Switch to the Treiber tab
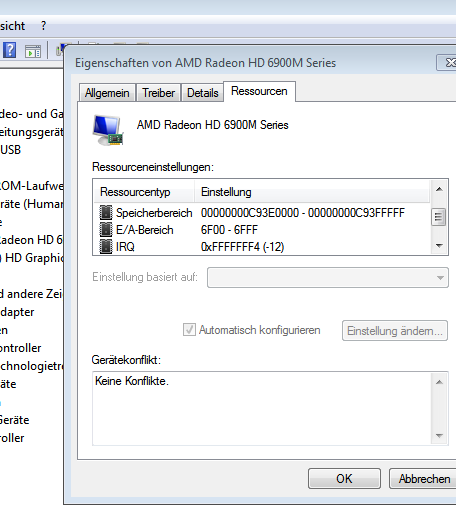Image resolution: width=456 pixels, height=509 pixels. pyautogui.click(x=158, y=93)
